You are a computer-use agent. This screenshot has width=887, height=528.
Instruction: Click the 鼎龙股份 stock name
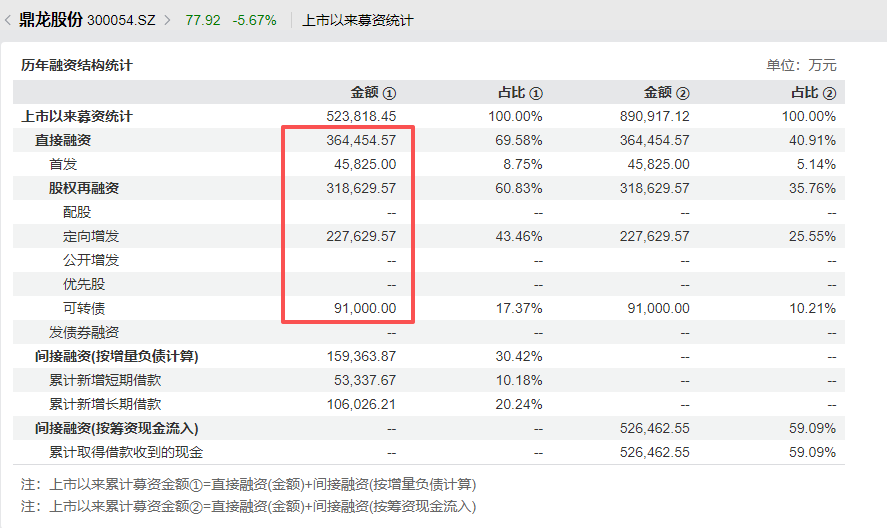pos(50,20)
